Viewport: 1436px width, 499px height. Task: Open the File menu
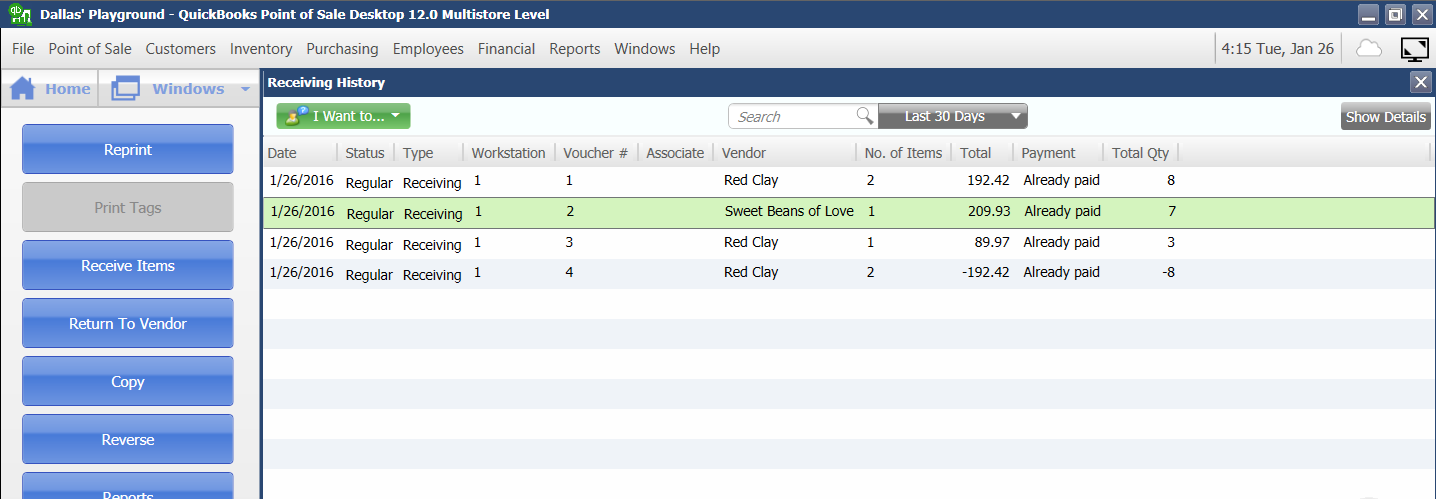click(x=23, y=49)
